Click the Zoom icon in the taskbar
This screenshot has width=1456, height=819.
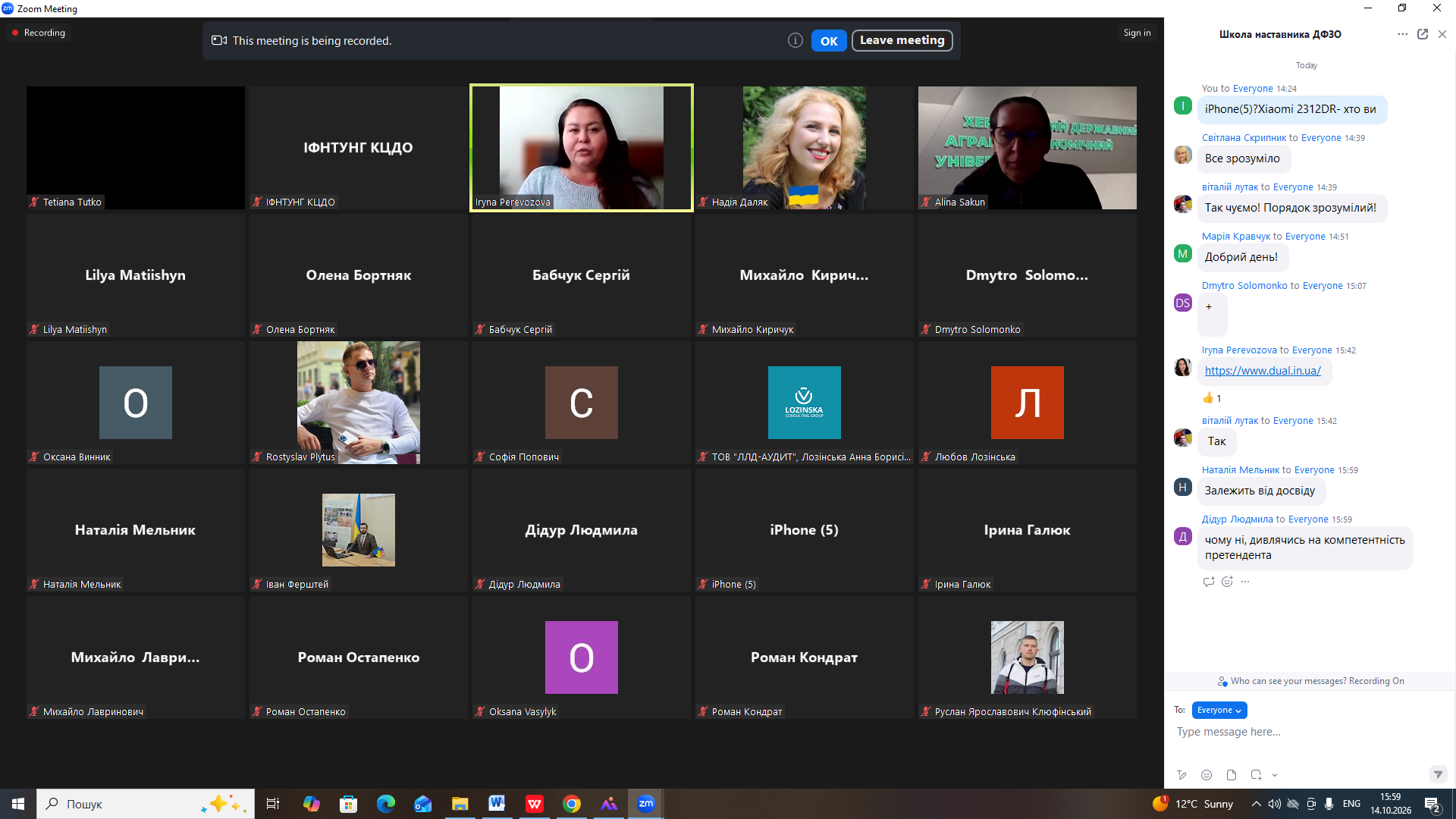646,804
